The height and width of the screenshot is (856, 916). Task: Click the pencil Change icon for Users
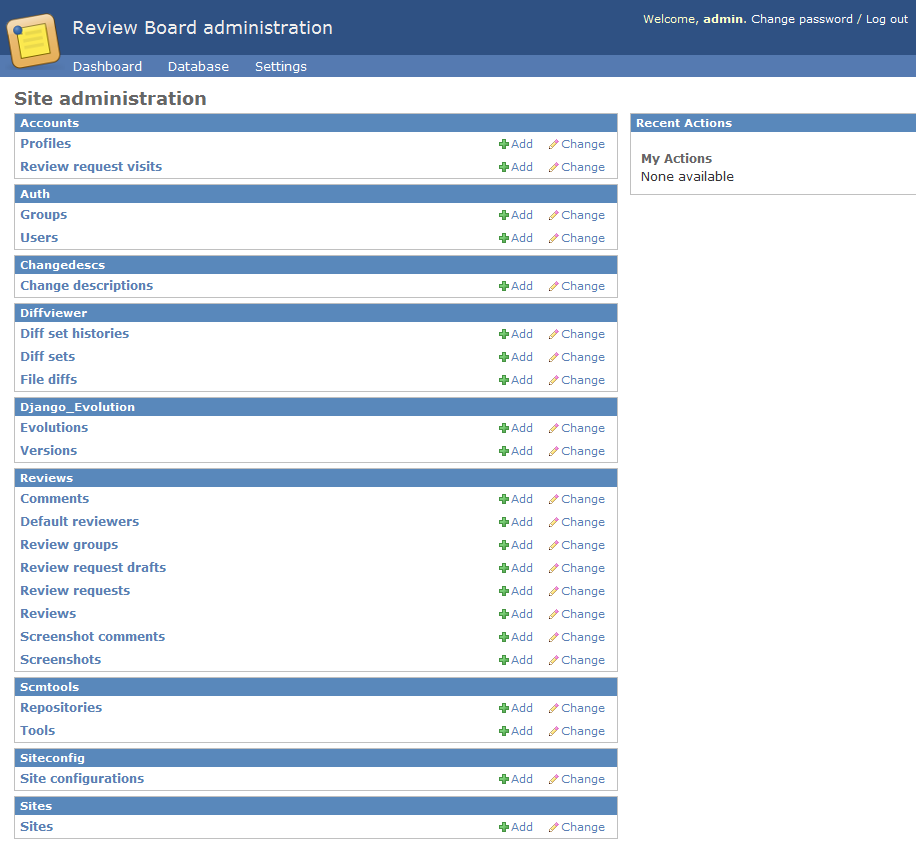pos(554,238)
